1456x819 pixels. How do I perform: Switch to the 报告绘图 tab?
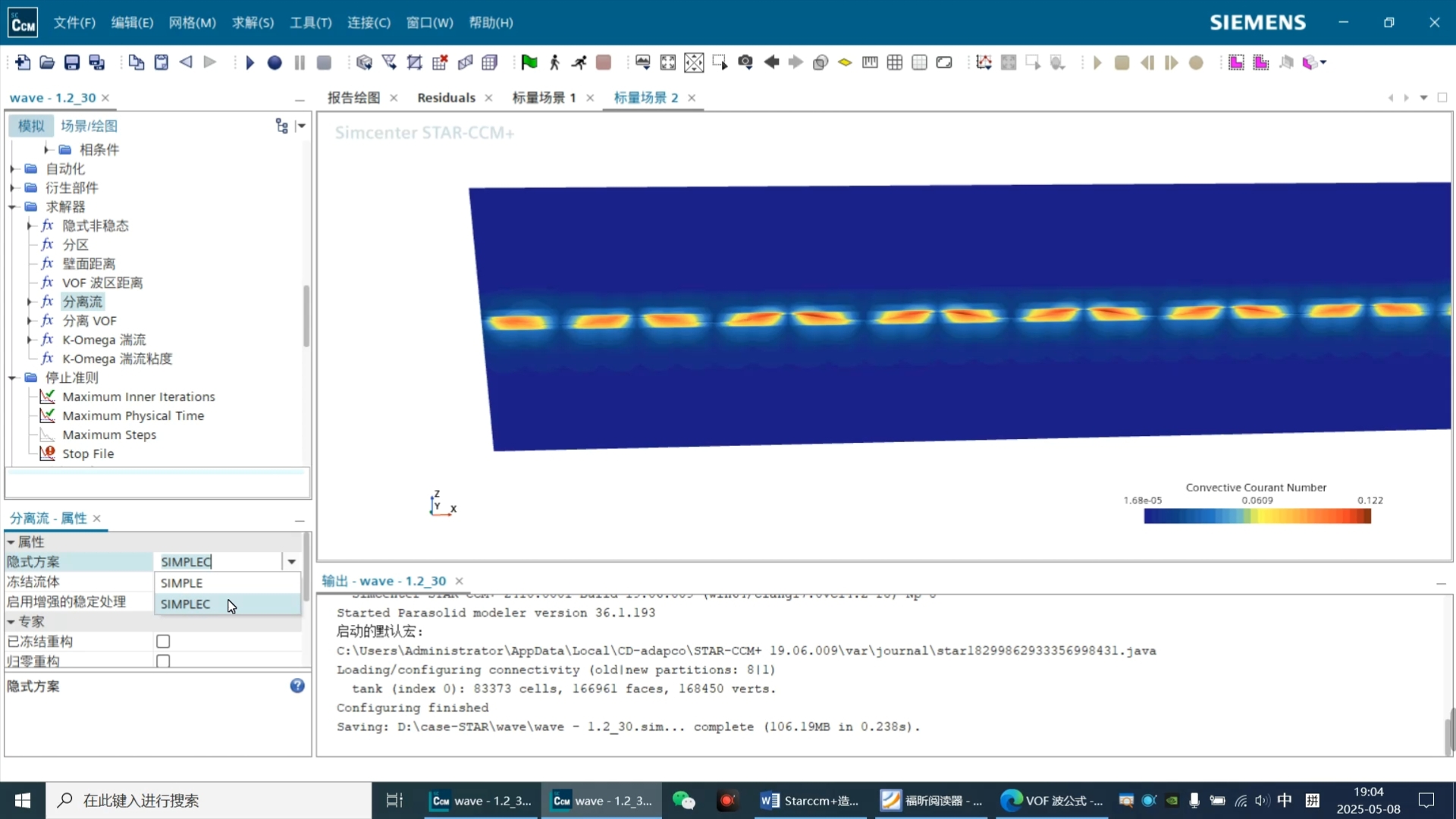354,98
